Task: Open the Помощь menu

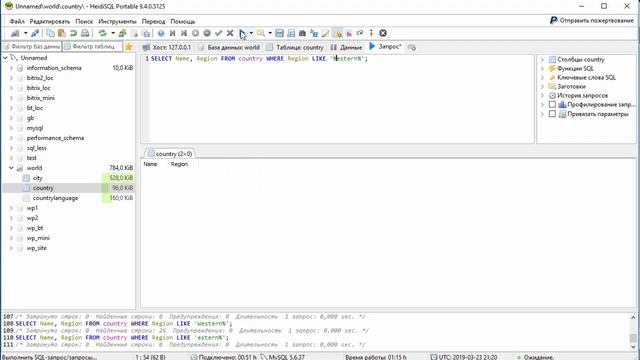Action: (182, 21)
